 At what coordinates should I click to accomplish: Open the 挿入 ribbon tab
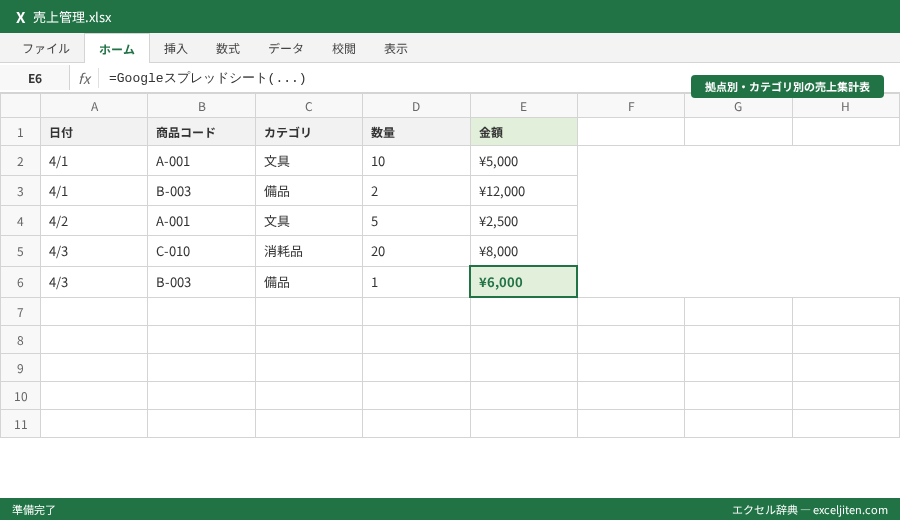coord(176,49)
